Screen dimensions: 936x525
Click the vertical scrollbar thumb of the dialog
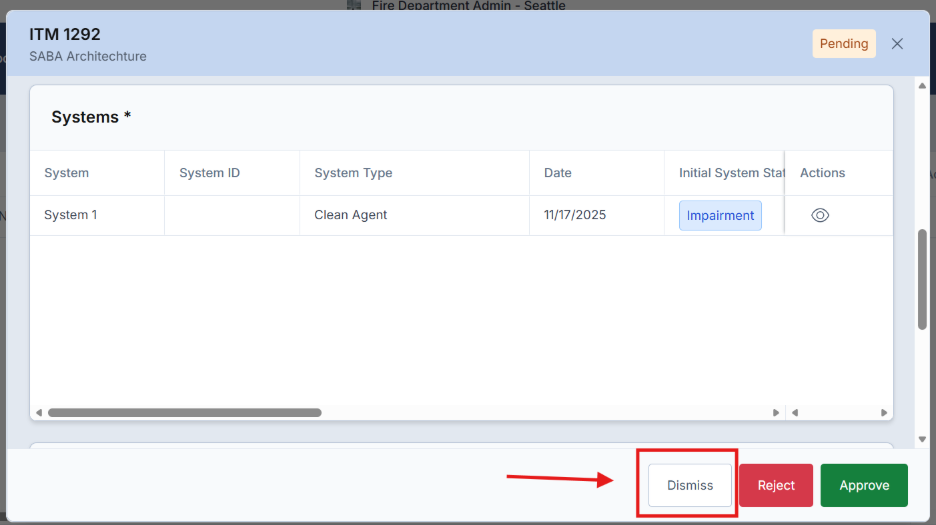click(922, 280)
